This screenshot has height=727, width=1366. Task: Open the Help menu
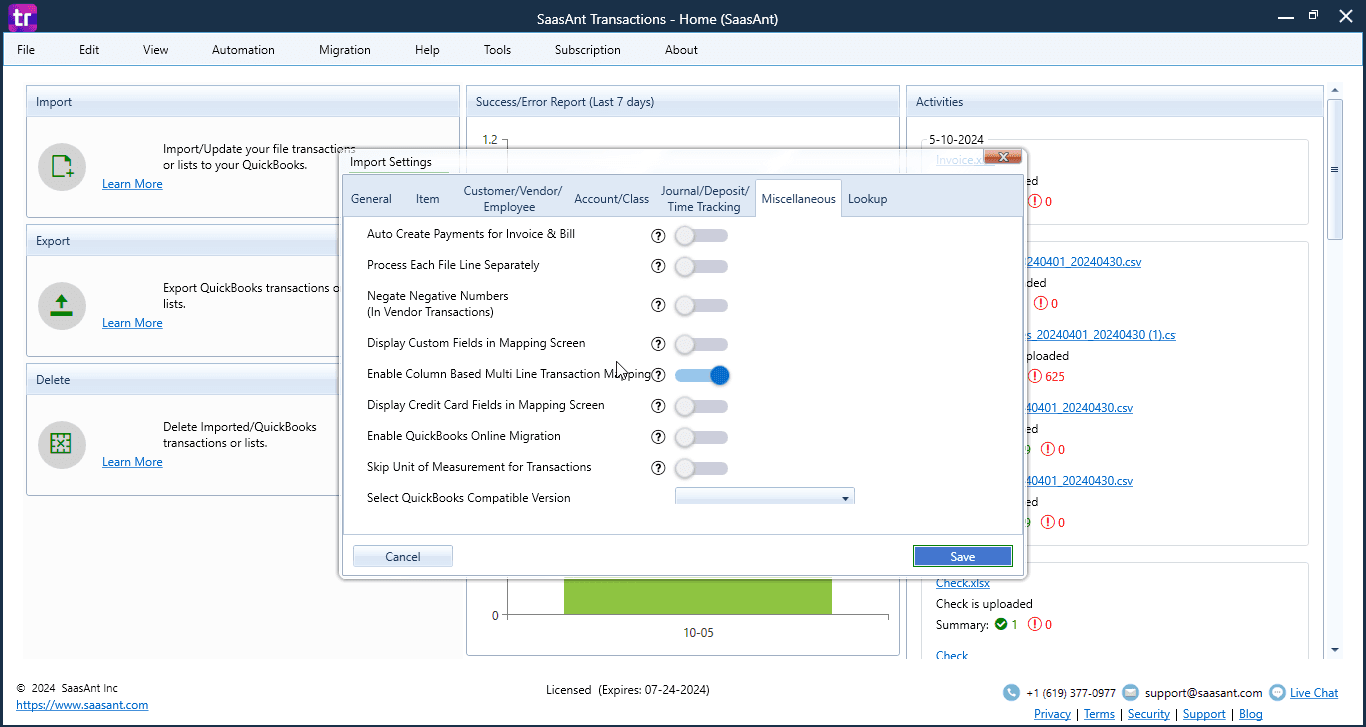[427, 49]
